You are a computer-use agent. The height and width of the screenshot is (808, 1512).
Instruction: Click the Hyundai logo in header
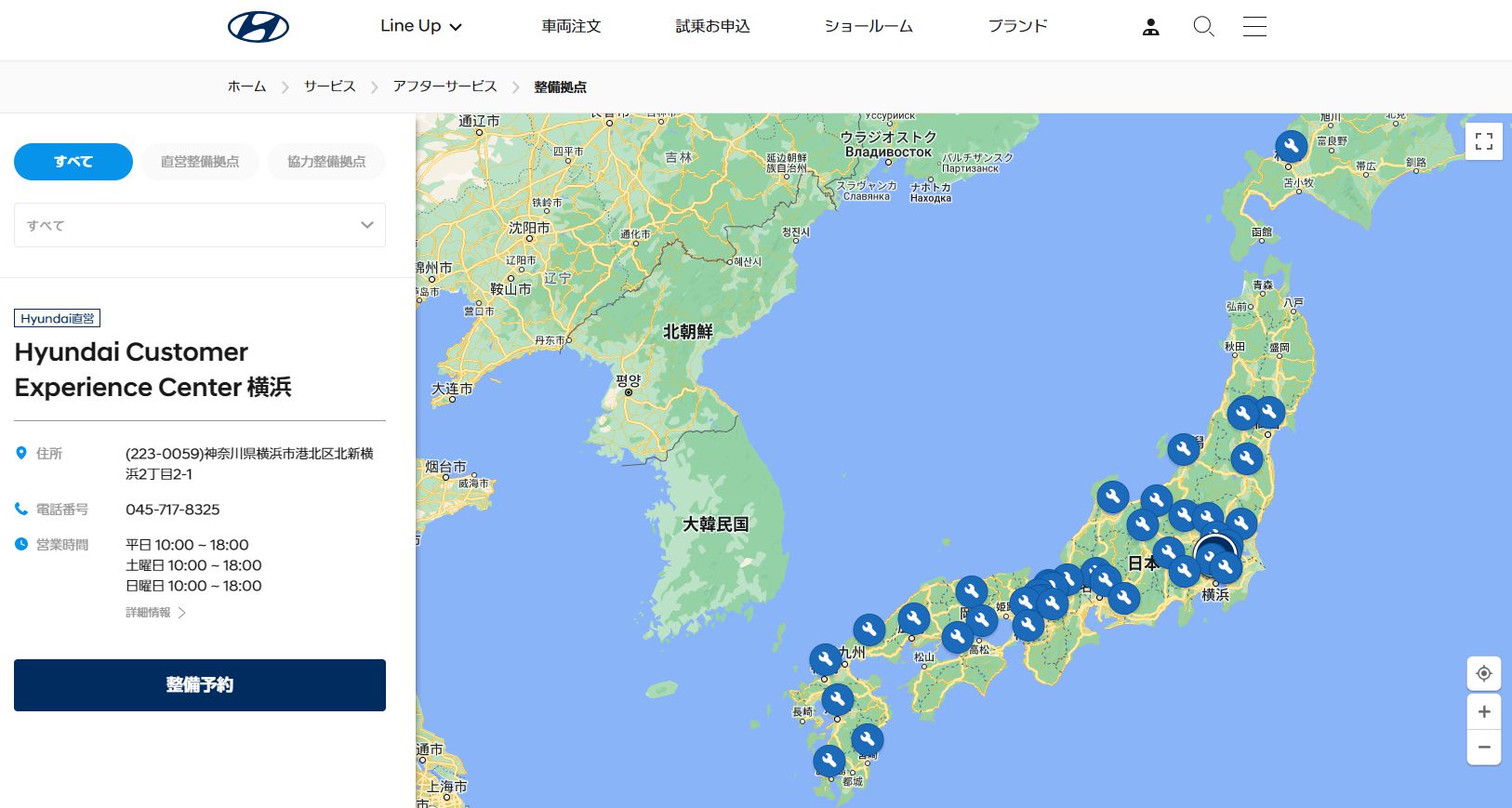pyautogui.click(x=259, y=27)
